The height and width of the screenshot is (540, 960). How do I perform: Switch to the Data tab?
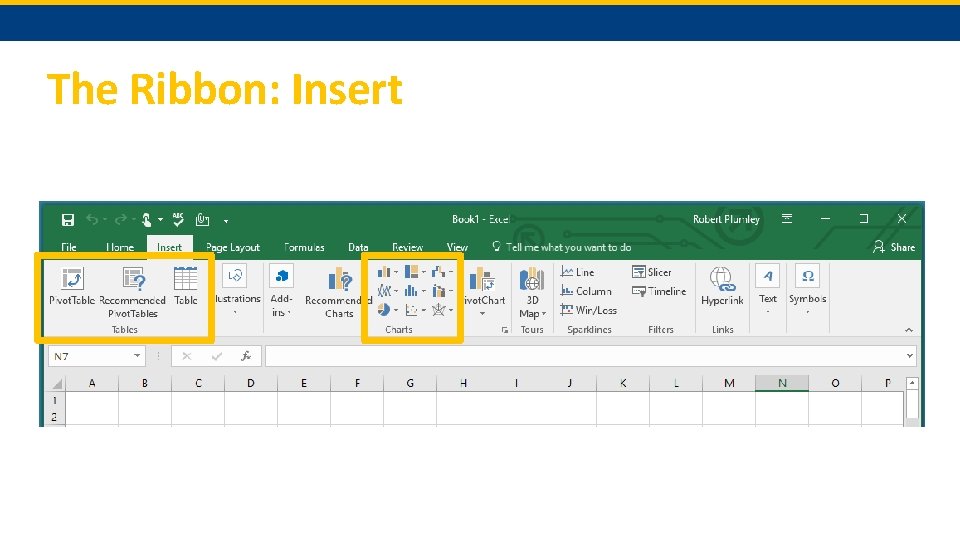click(358, 247)
